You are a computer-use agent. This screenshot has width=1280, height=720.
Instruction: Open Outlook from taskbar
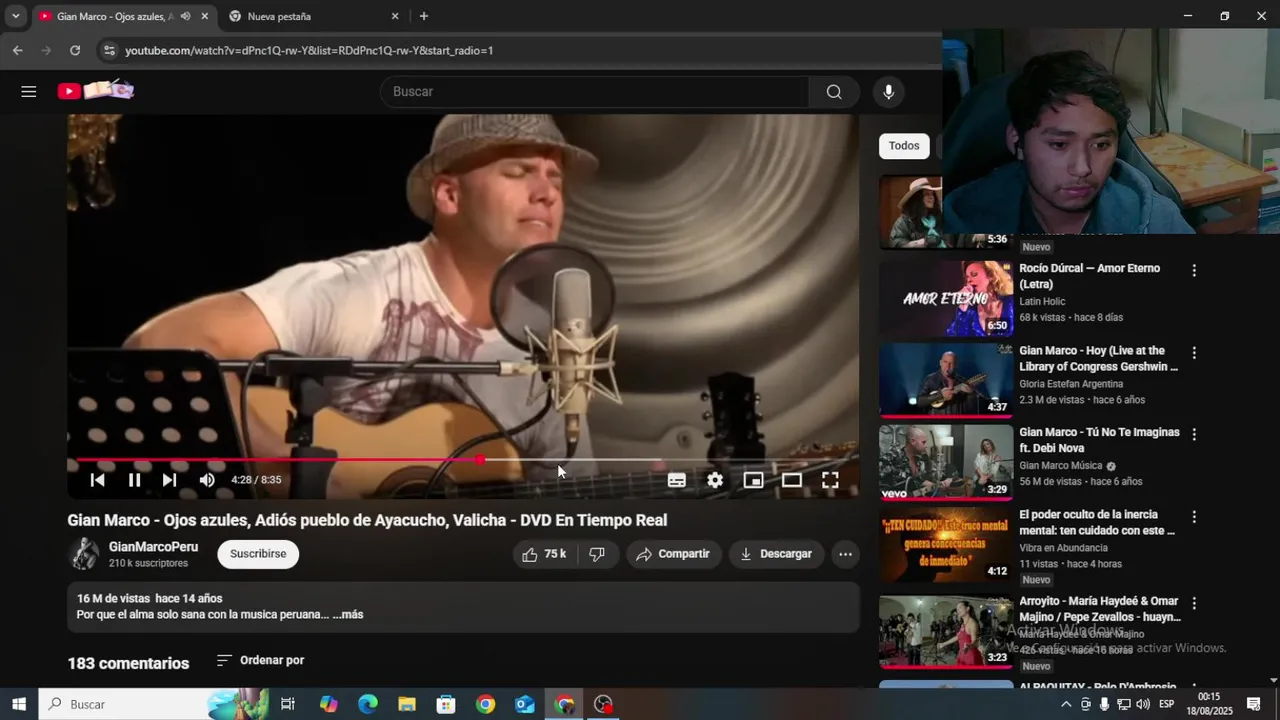(525, 704)
